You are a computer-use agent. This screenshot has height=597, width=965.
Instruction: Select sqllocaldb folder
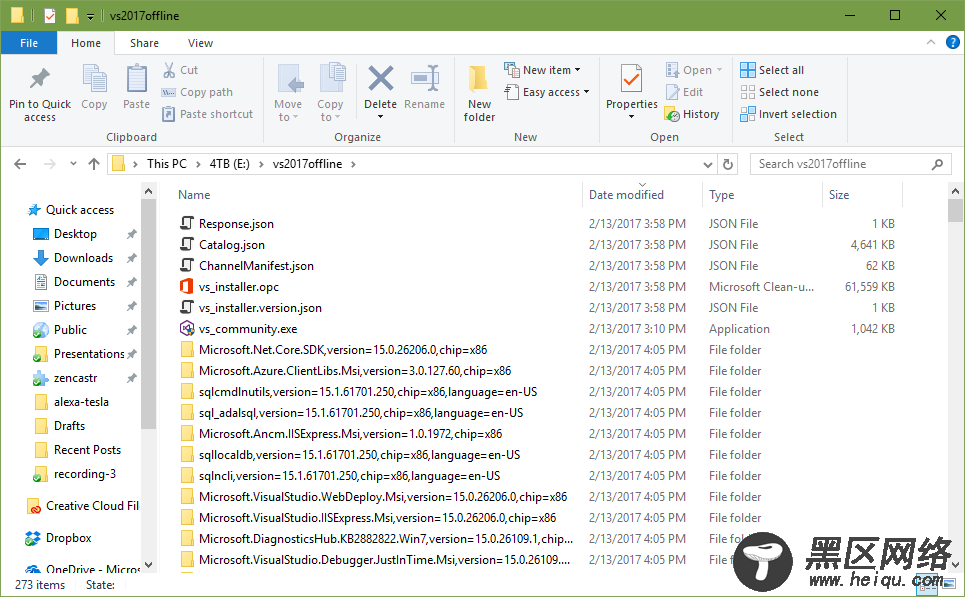point(359,455)
